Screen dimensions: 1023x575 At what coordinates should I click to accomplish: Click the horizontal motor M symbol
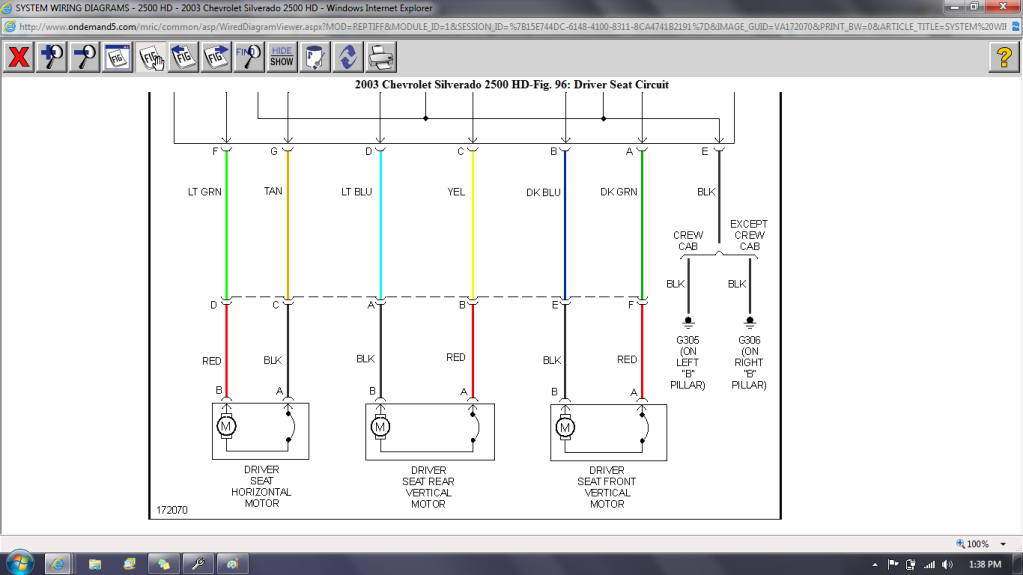(226, 426)
